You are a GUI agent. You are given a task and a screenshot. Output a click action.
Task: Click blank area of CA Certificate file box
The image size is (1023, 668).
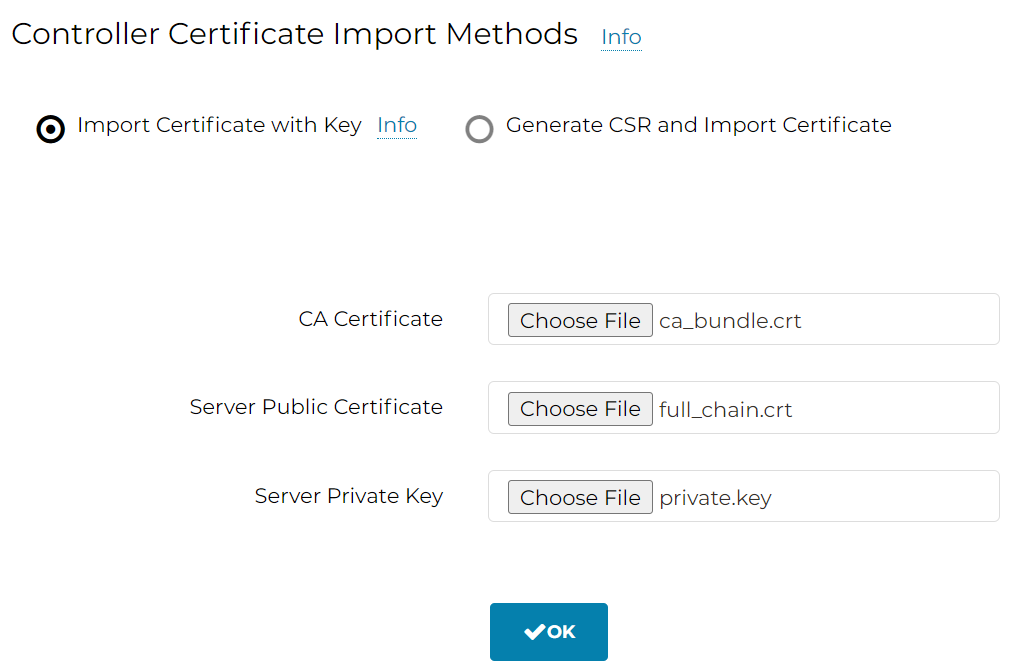click(900, 320)
